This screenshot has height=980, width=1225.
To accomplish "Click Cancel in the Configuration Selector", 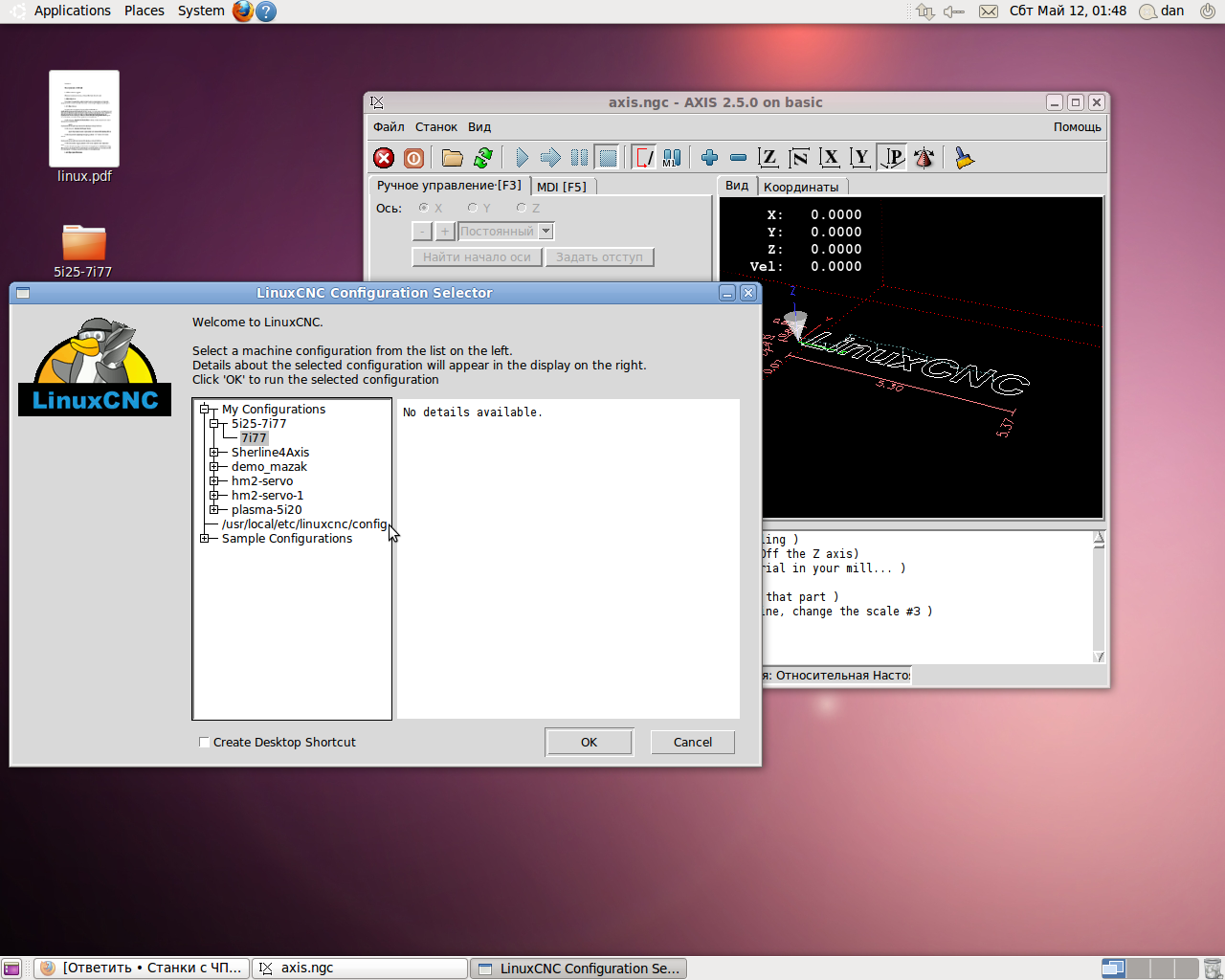I will pos(693,743).
